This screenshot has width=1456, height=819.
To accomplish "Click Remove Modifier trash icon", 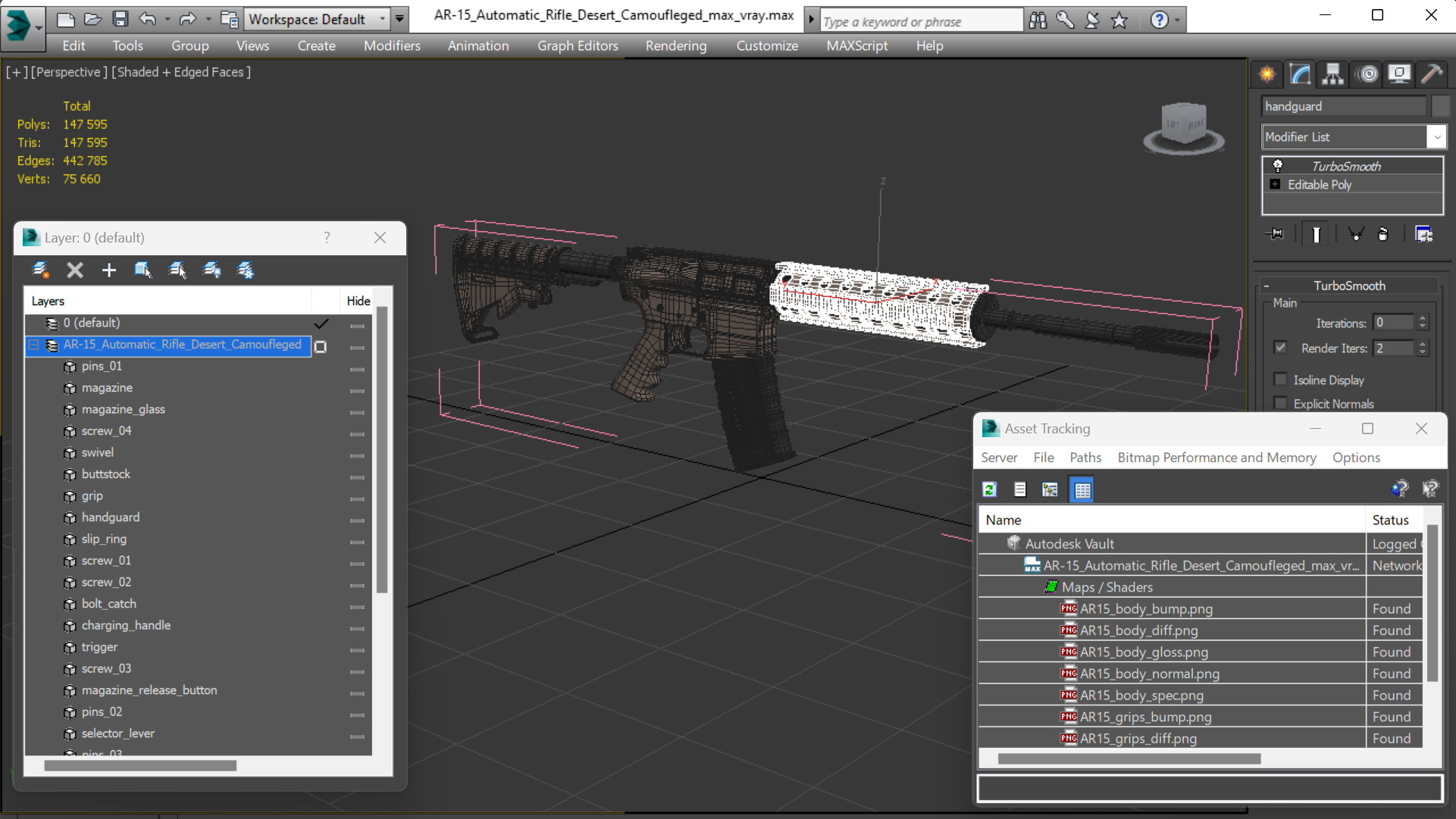I will coord(1383,234).
